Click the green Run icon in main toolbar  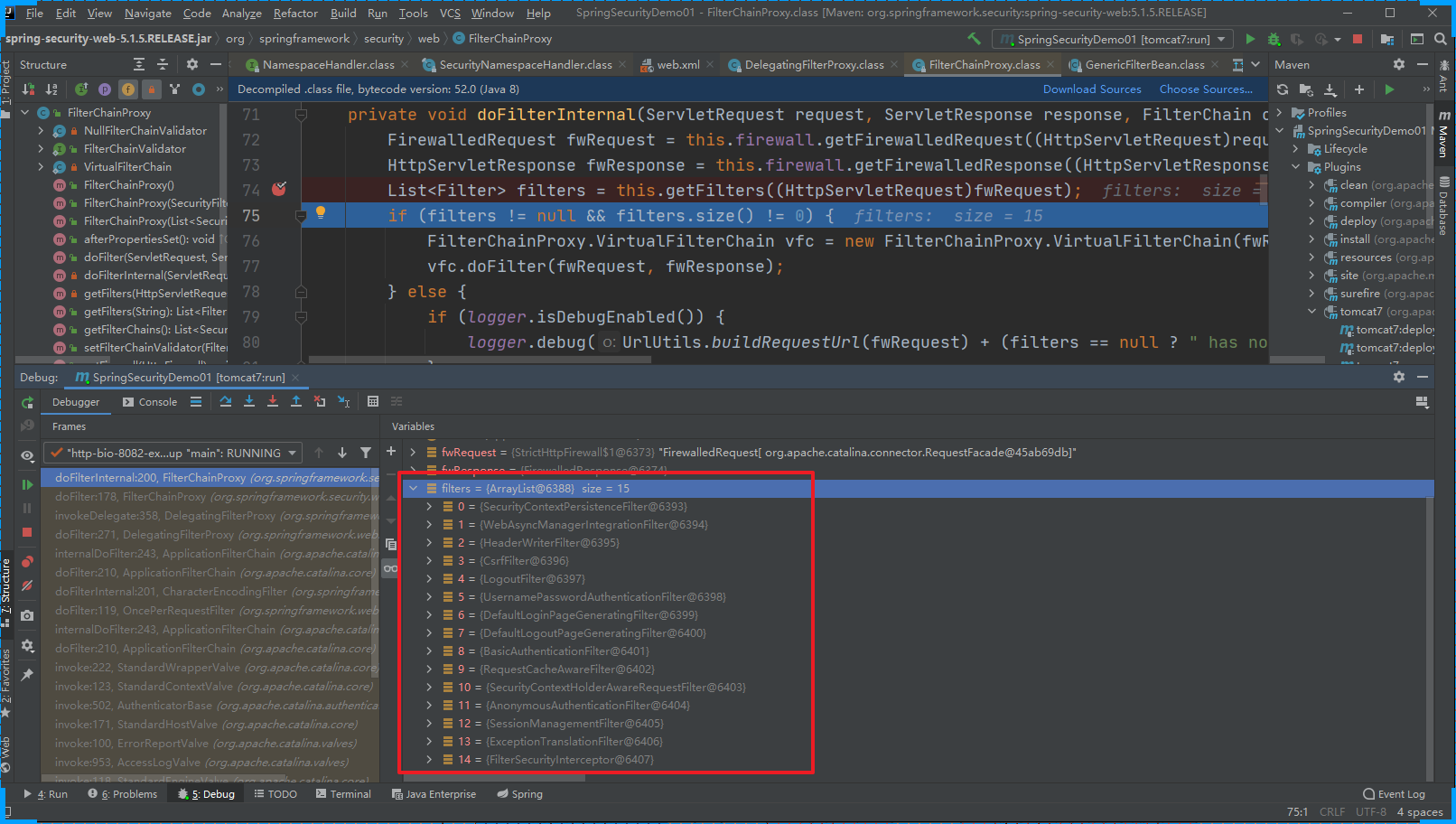[1250, 39]
